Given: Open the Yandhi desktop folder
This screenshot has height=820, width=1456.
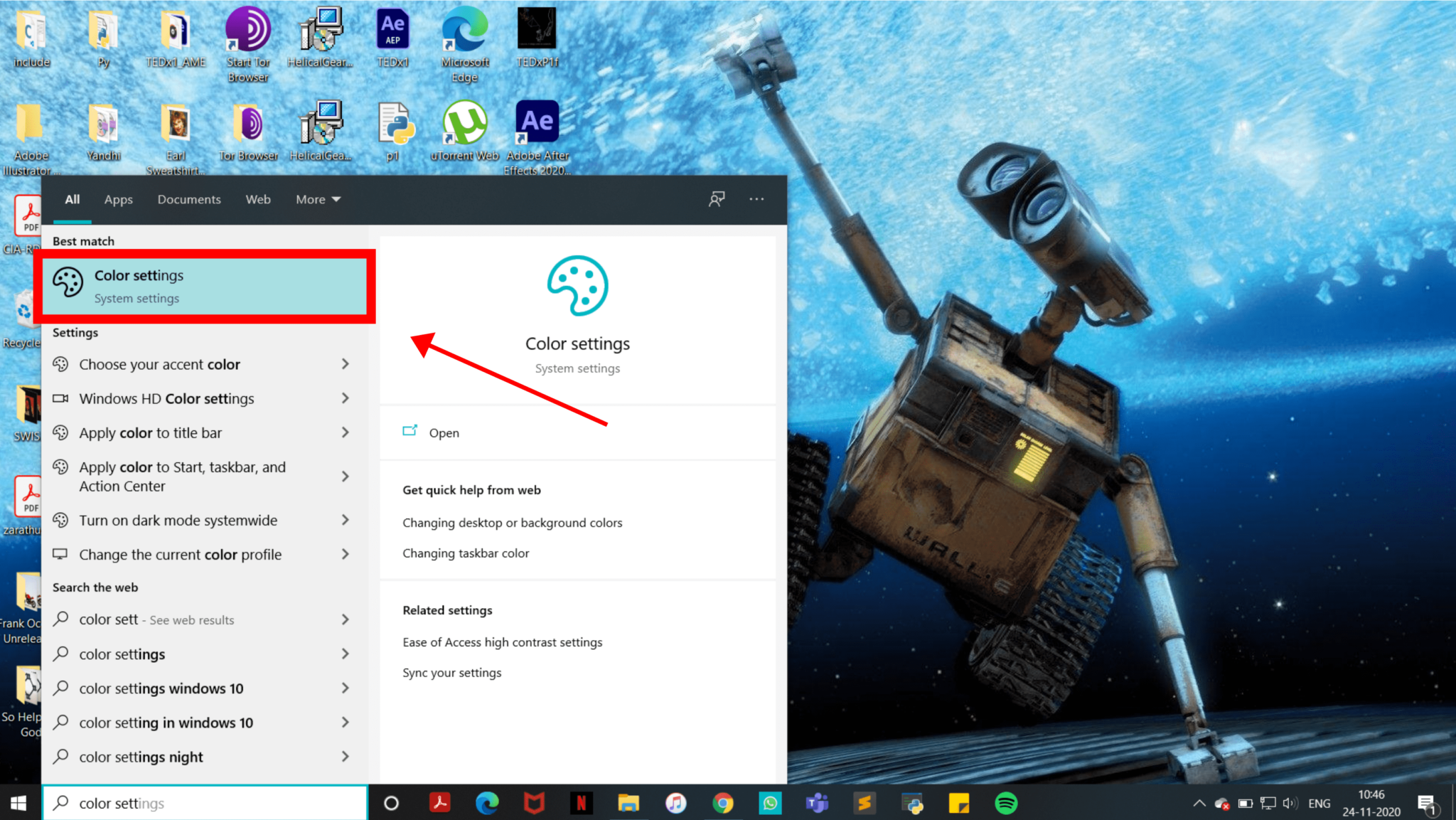Looking at the screenshot, I should (x=104, y=132).
